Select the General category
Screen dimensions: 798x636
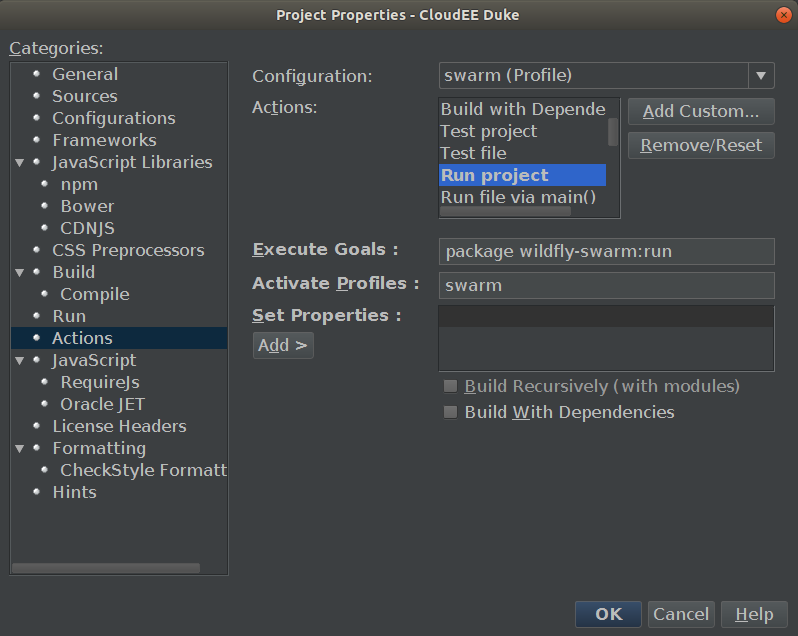click(x=85, y=74)
